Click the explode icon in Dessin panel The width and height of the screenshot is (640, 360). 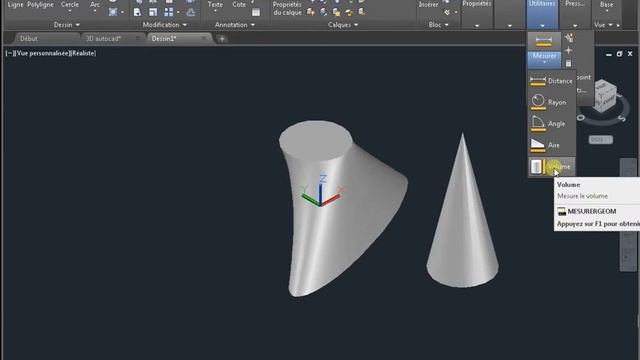pyautogui.click(x=113, y=12)
